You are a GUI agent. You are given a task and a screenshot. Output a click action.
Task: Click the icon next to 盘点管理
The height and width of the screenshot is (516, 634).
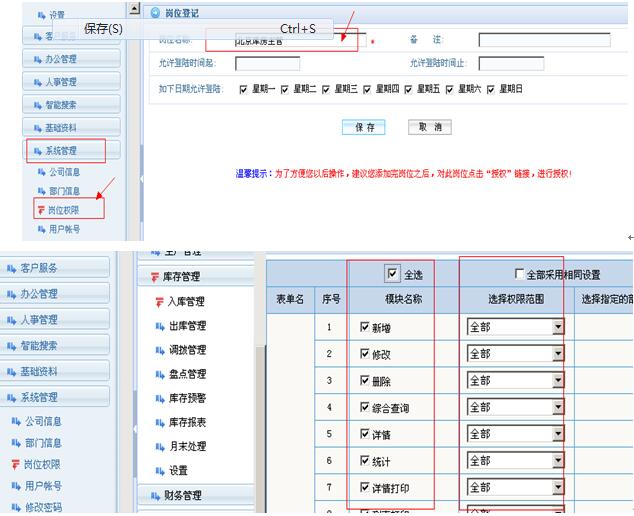159,374
